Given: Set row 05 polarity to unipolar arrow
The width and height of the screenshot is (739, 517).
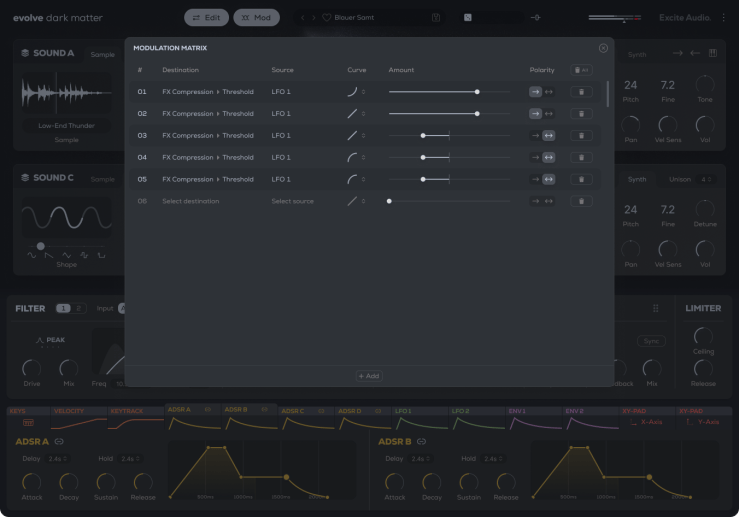Looking at the screenshot, I should point(535,179).
